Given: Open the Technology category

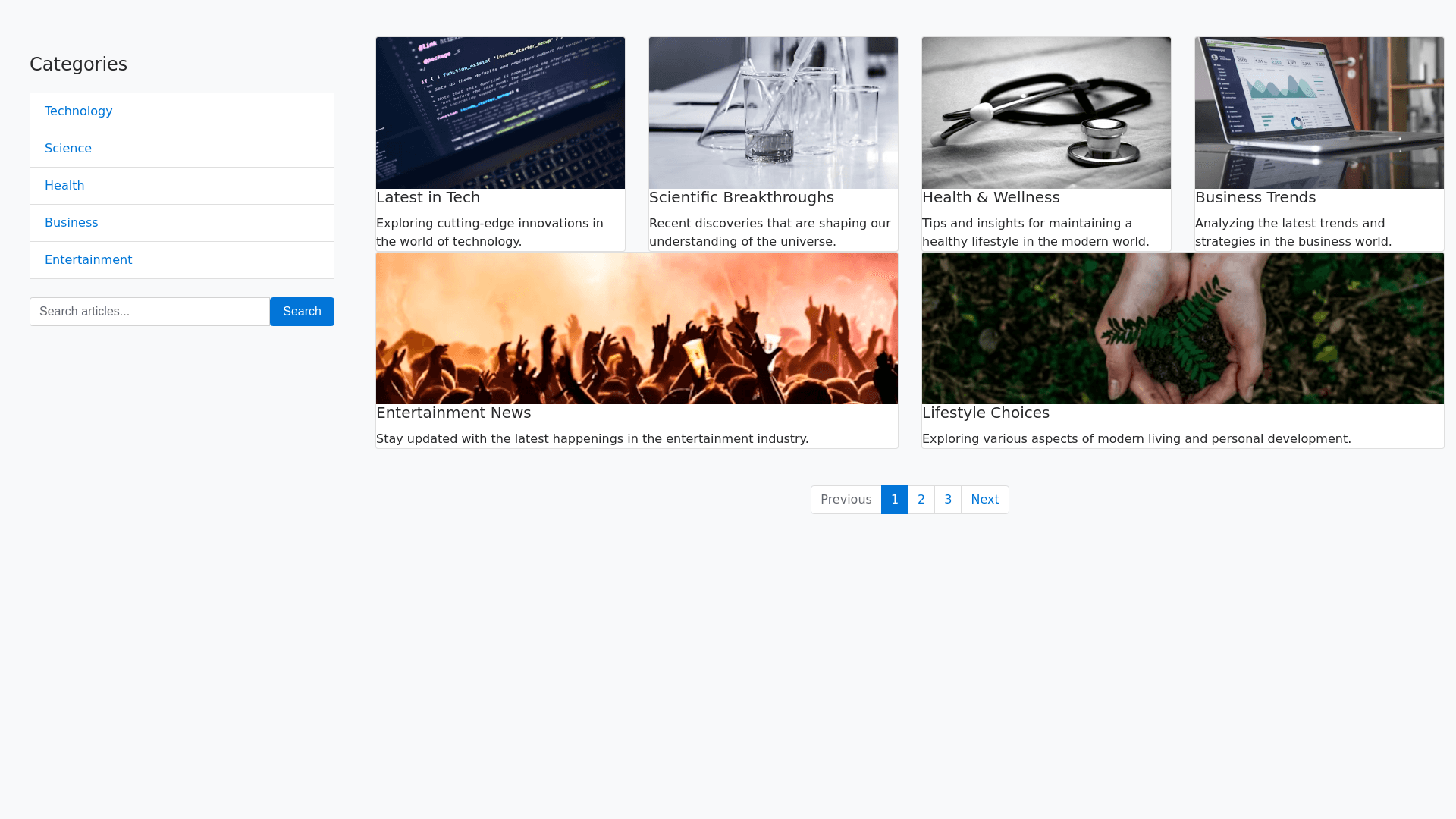Looking at the screenshot, I should (x=78, y=111).
